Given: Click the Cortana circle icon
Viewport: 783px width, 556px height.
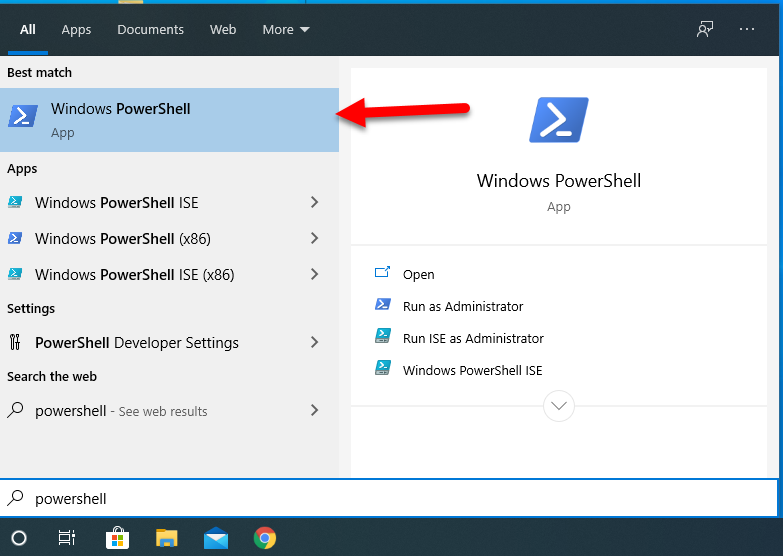Looking at the screenshot, I should tap(19, 538).
